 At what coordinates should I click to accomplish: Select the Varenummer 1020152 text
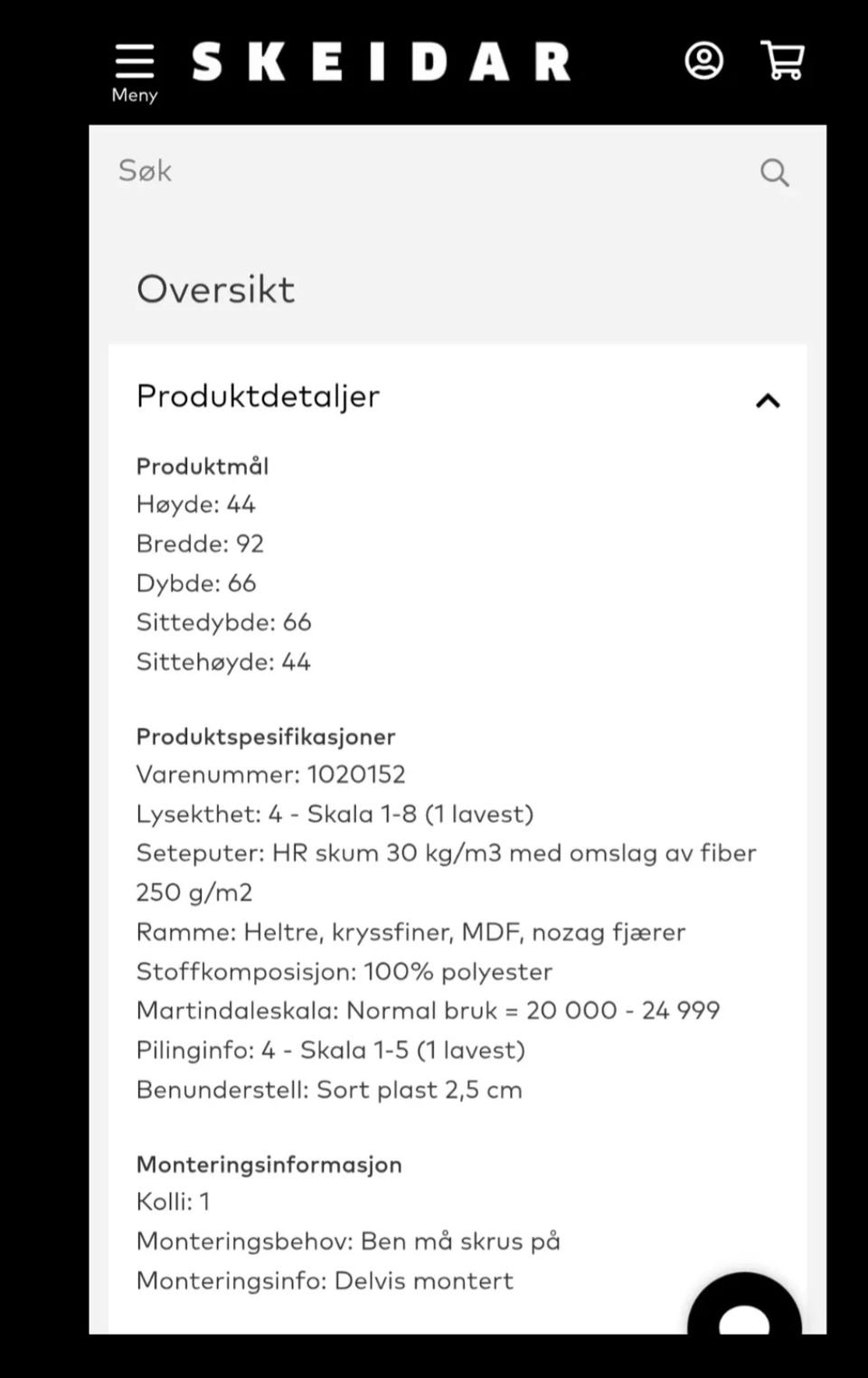point(270,775)
